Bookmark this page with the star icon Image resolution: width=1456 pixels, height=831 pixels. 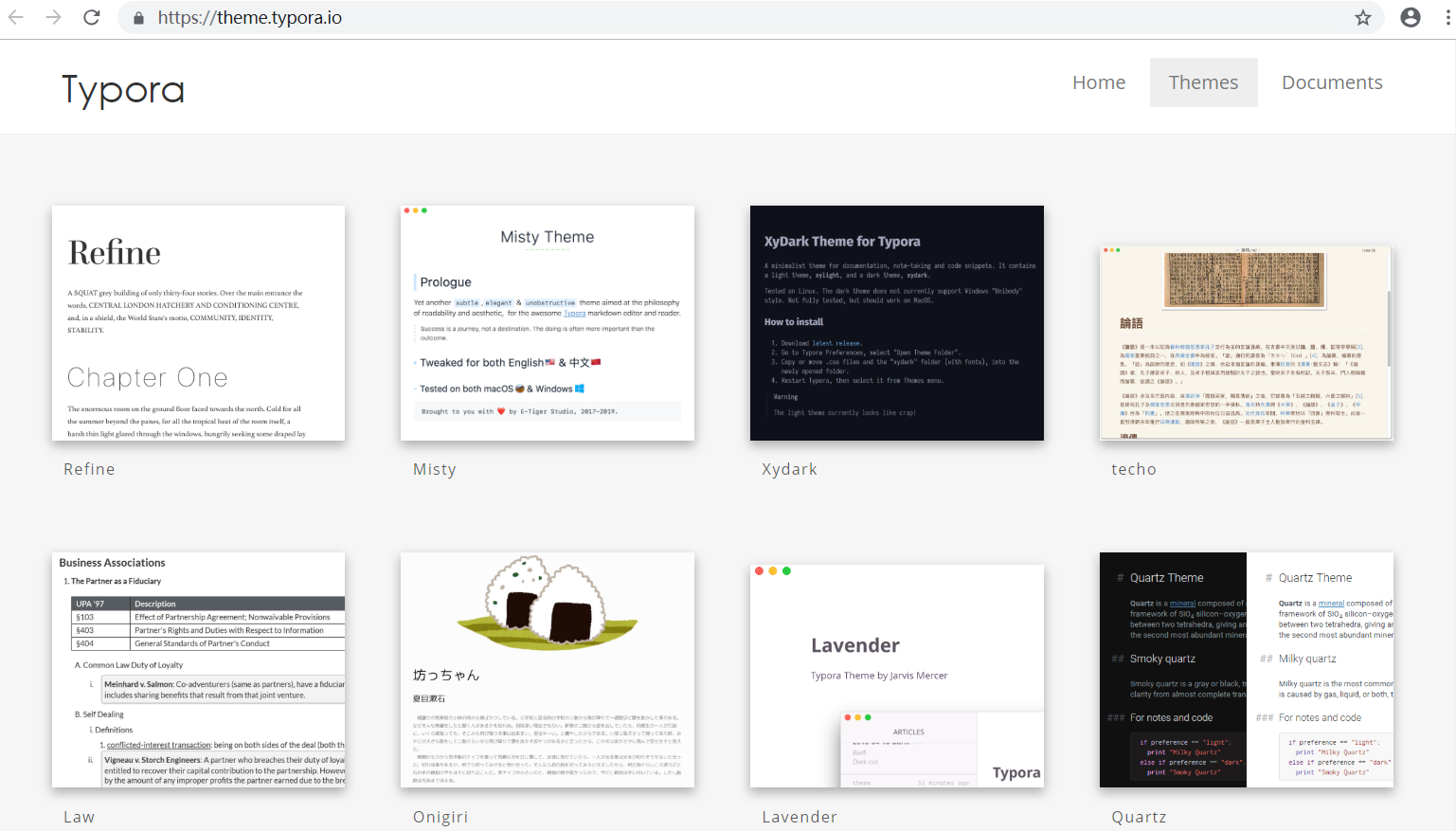1363,17
